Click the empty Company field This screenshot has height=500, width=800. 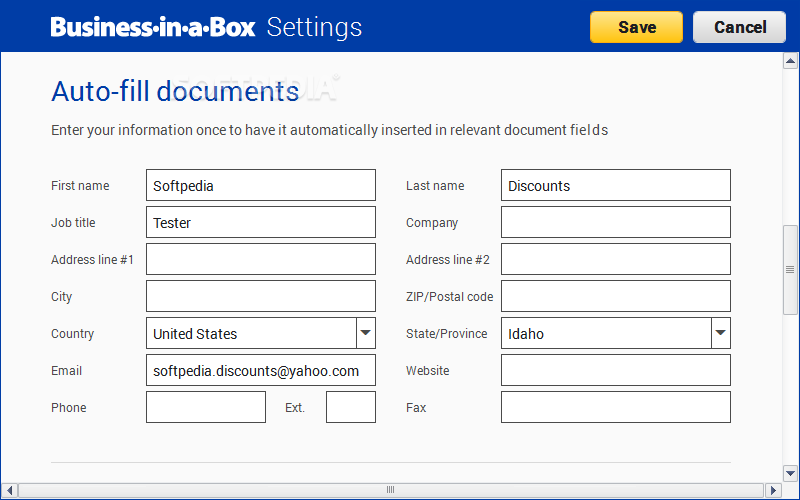(616, 222)
